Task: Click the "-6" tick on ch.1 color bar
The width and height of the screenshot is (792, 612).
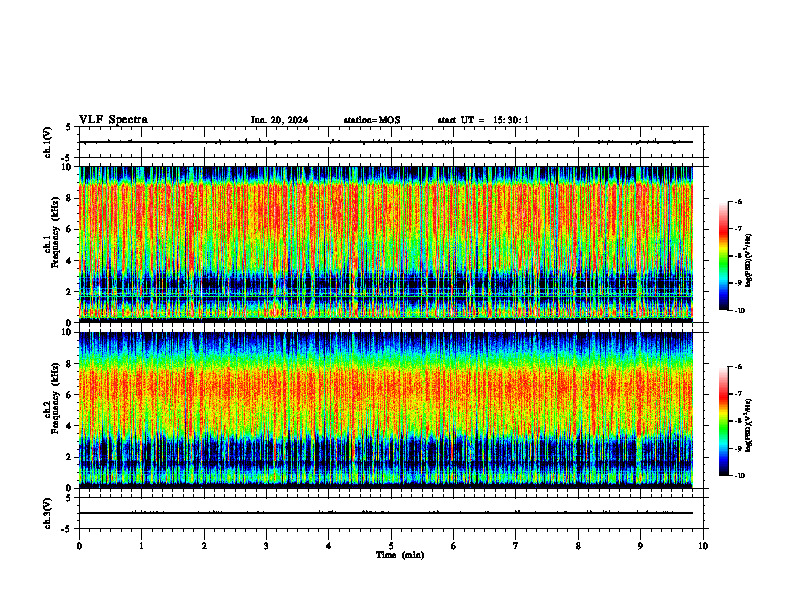Action: [x=739, y=201]
